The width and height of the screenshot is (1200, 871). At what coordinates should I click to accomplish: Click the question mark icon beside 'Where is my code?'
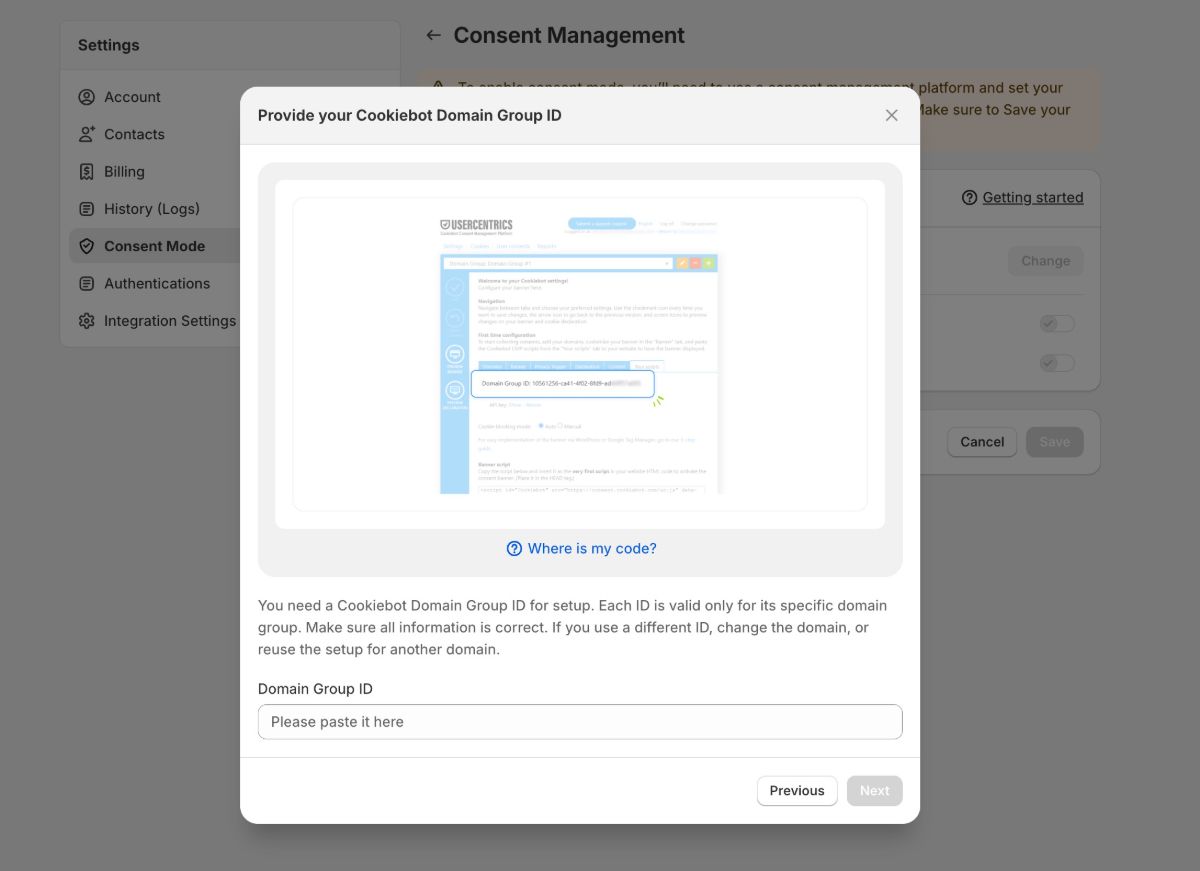click(514, 548)
